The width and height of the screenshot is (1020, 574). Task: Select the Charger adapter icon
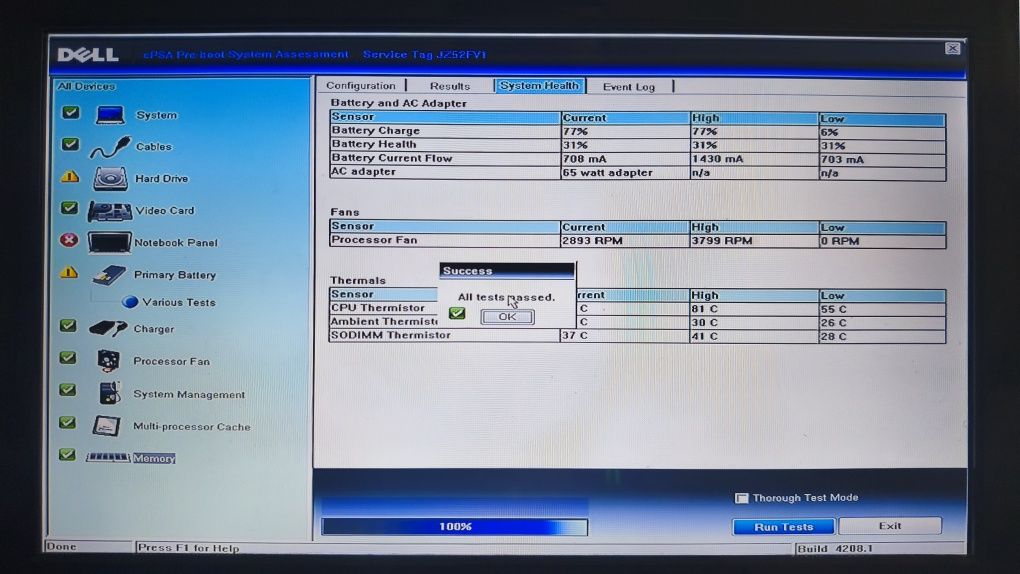108,329
